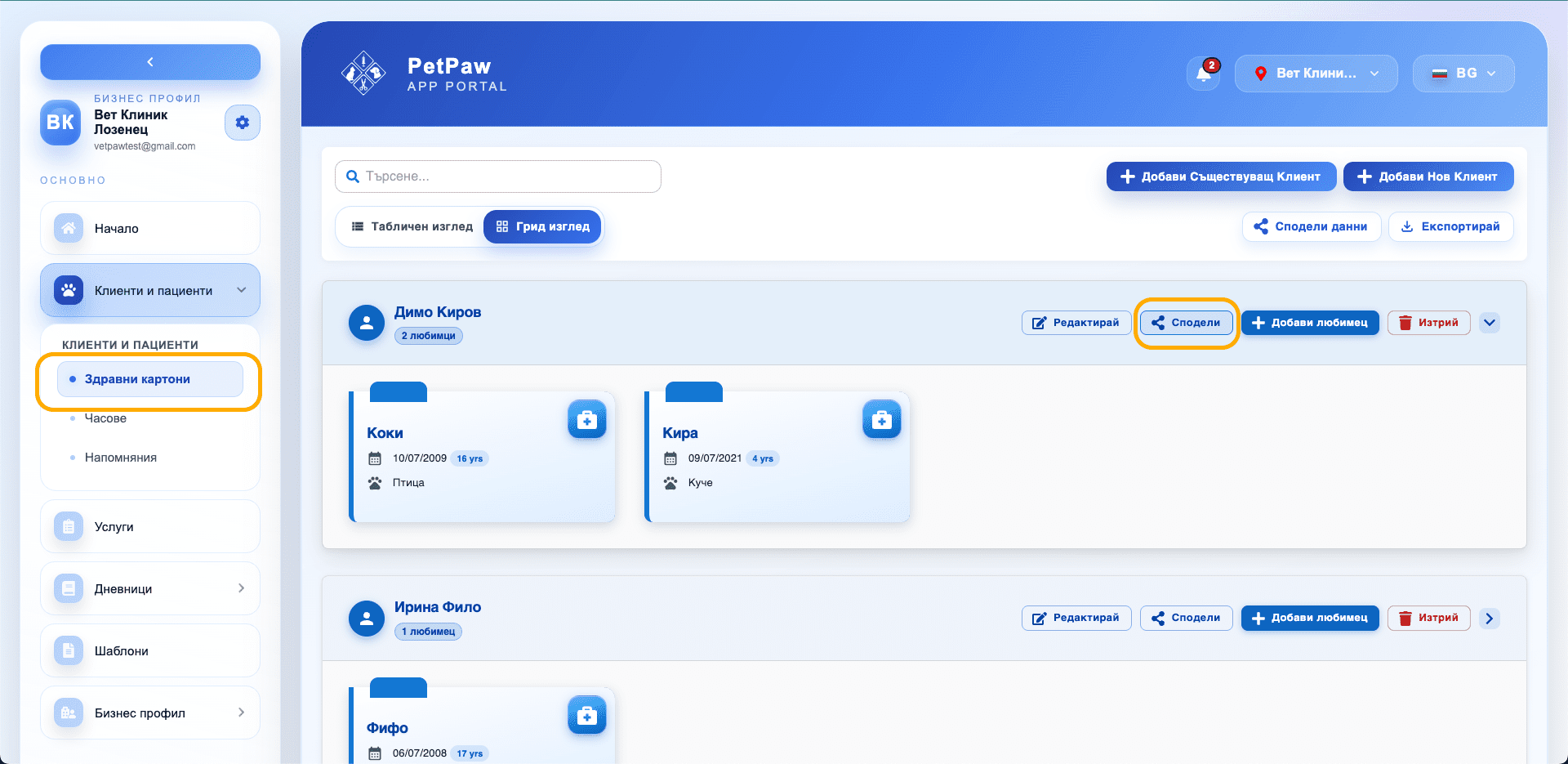Viewport: 1568px width, 764px height.
Task: Select Здравни картони in sidebar
Action: point(150,379)
